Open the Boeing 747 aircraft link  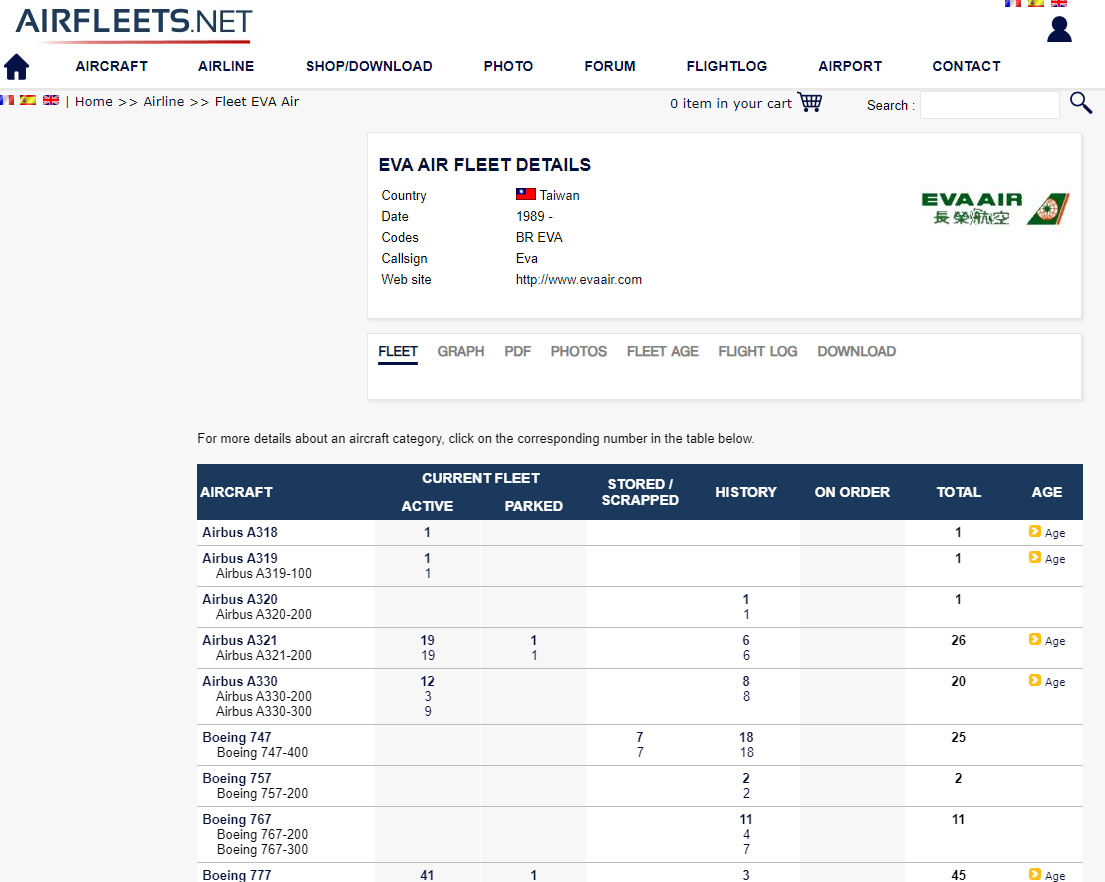coord(237,738)
